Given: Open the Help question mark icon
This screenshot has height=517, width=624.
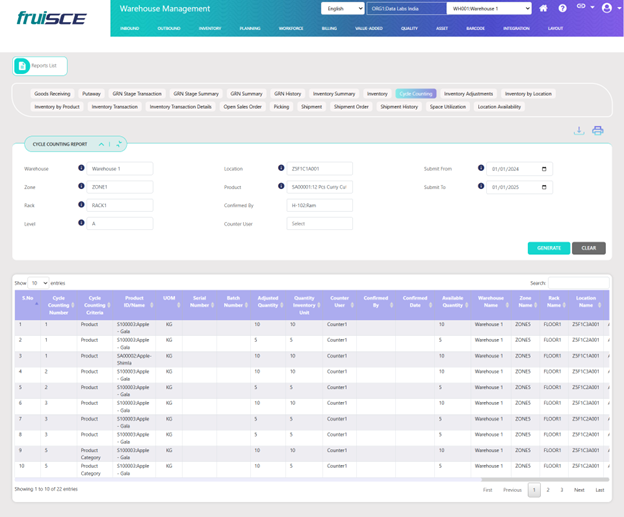Looking at the screenshot, I should click(562, 8).
